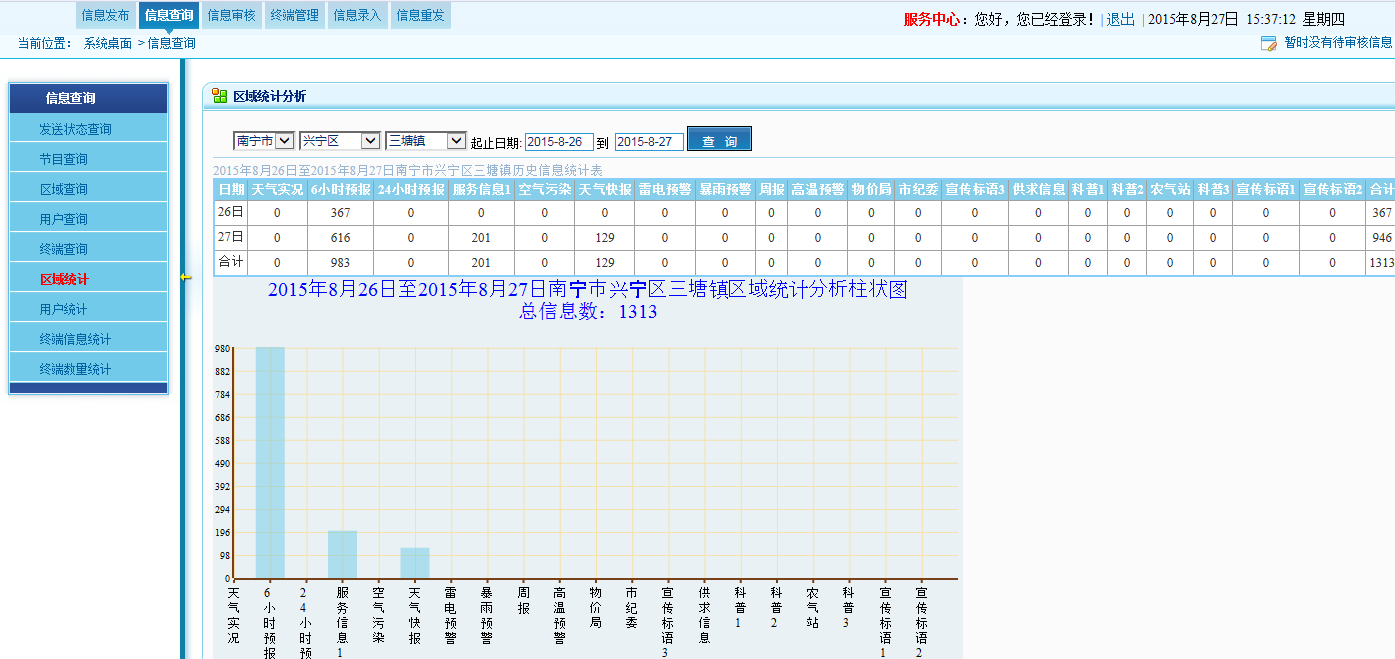
Task: Click the 查询 search button
Action: point(719,140)
